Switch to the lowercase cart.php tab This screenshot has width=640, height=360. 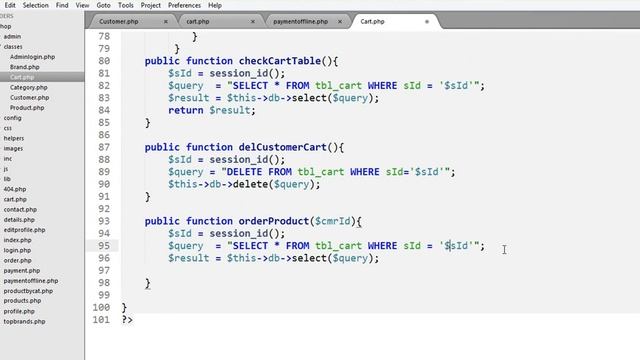(x=198, y=21)
